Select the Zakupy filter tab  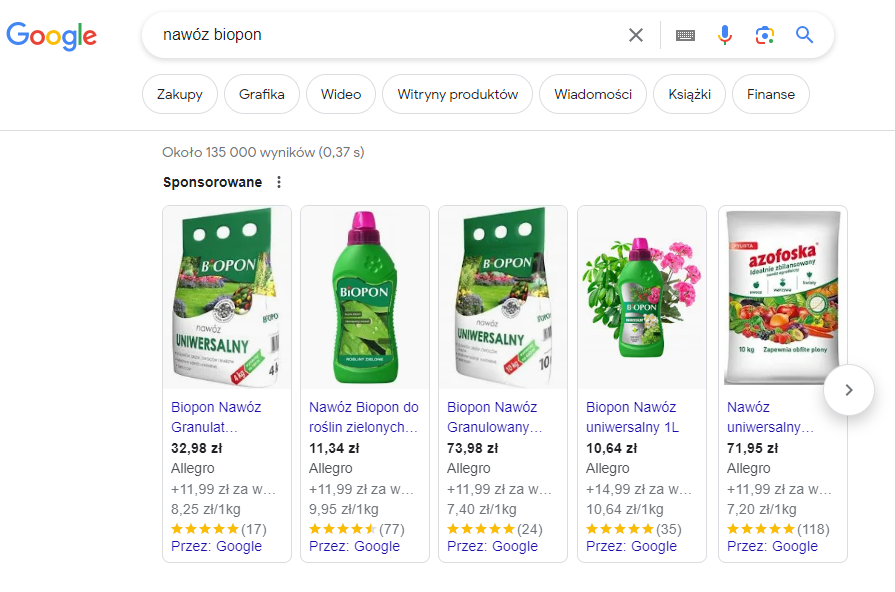point(180,94)
